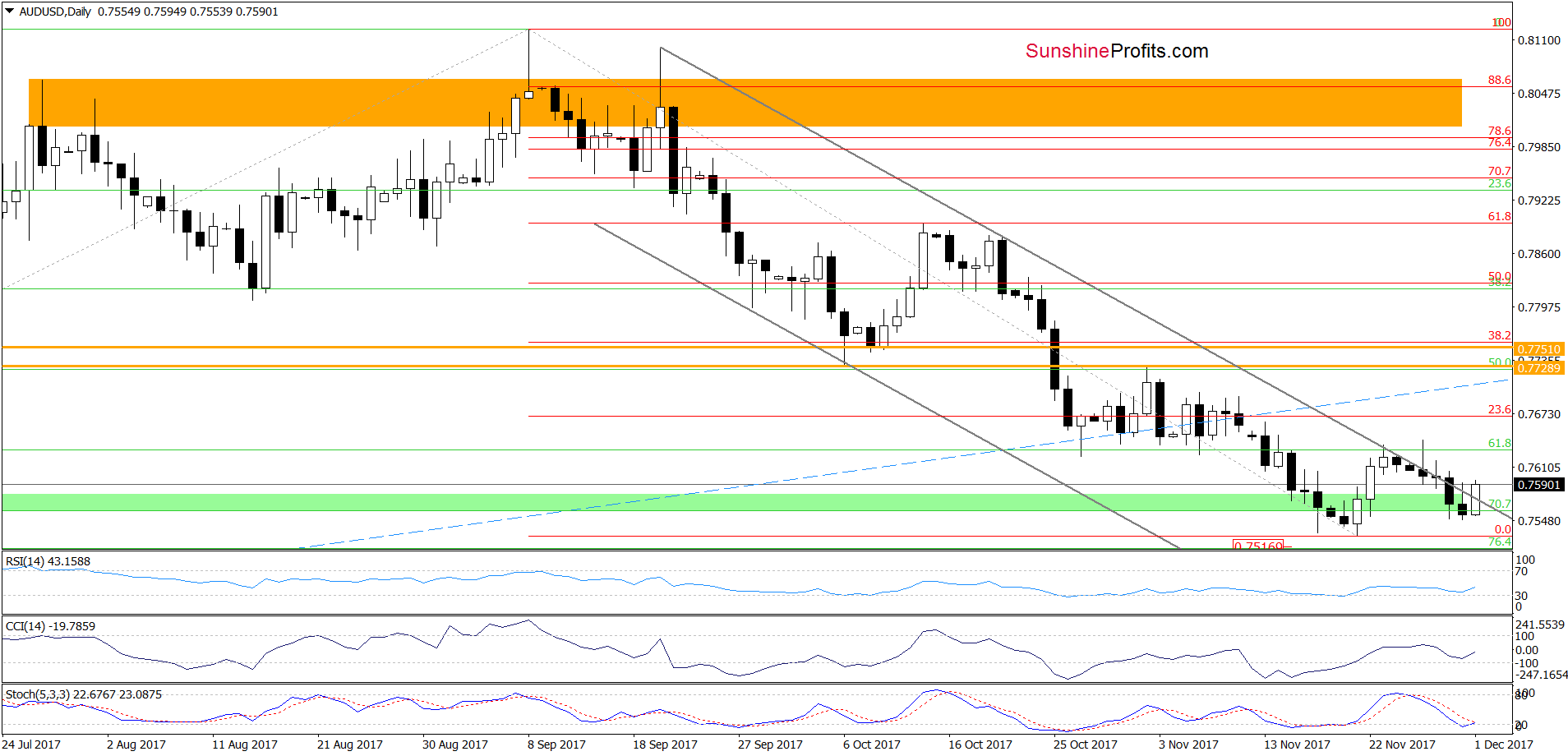Viewport: 1568px width, 756px height.
Task: Click the orange price tag 0.77510
Action: pyautogui.click(x=1538, y=349)
